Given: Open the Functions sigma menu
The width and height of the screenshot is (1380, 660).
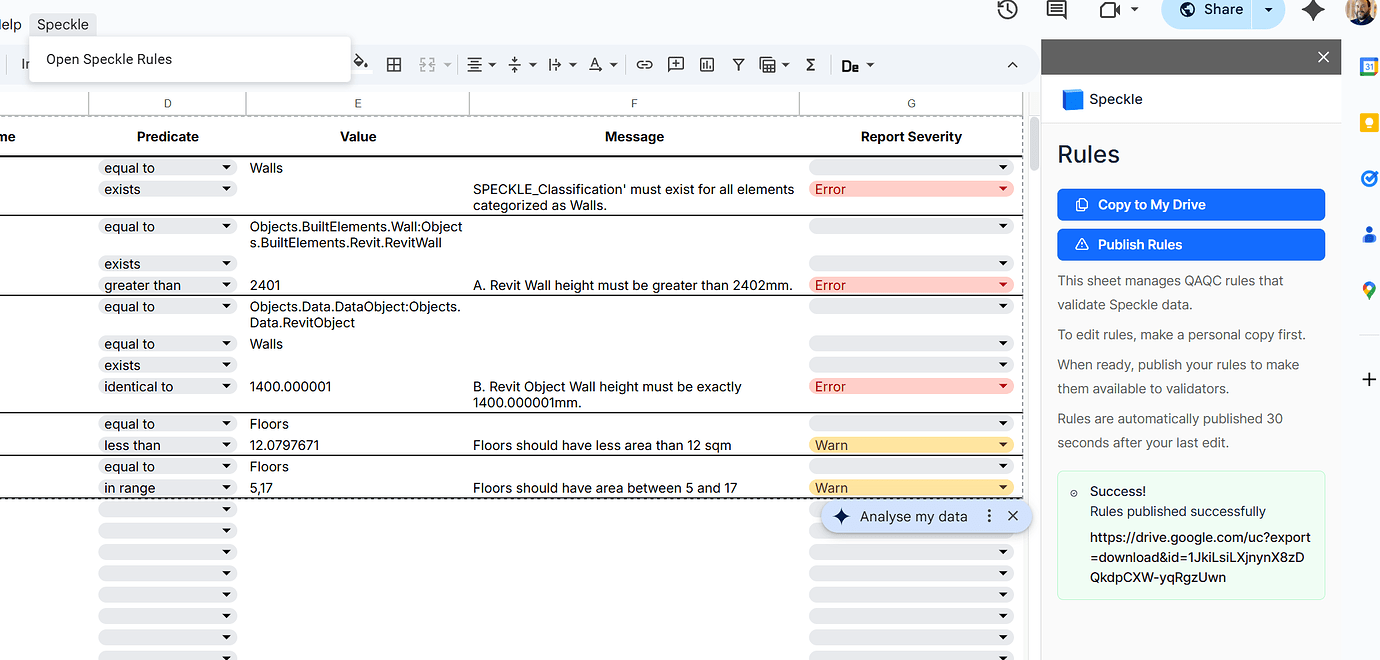Looking at the screenshot, I should click(810, 65).
